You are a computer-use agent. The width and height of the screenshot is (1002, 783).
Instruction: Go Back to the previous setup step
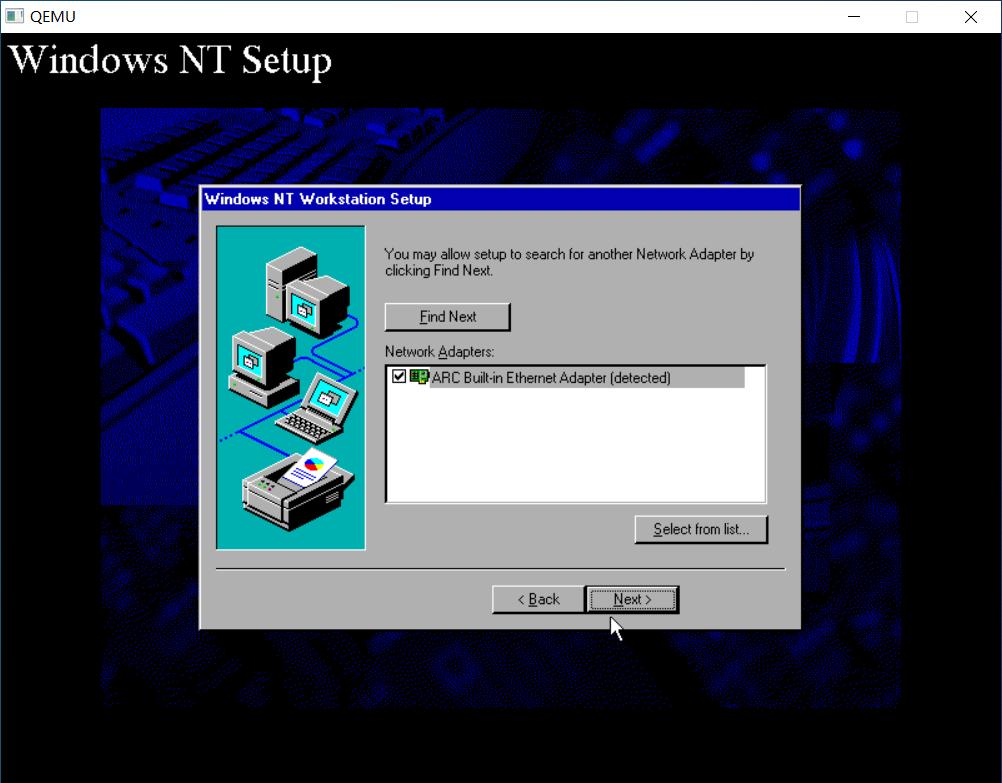537,598
